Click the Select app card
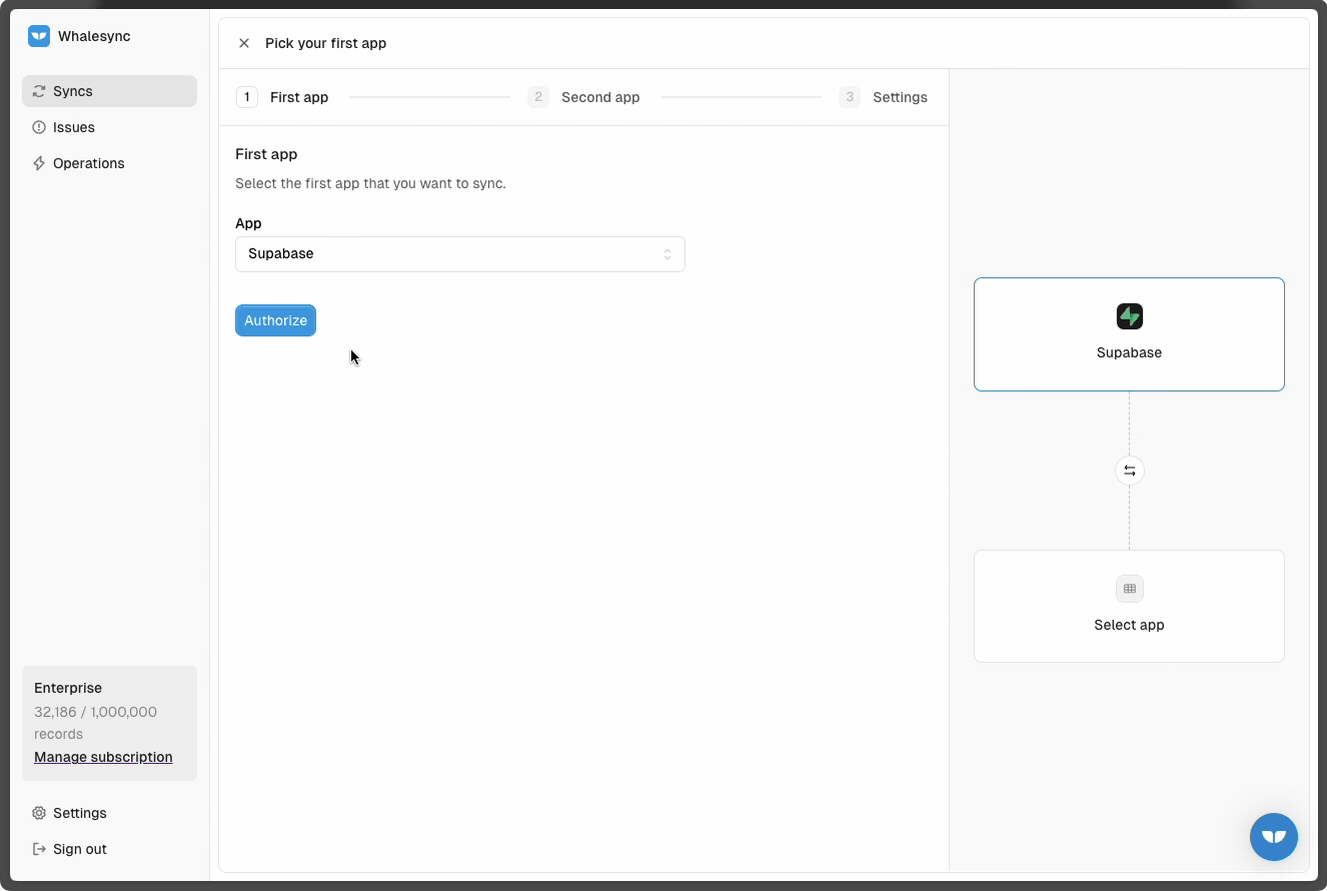Screen dimensions: 1327x891 click(x=1129, y=606)
